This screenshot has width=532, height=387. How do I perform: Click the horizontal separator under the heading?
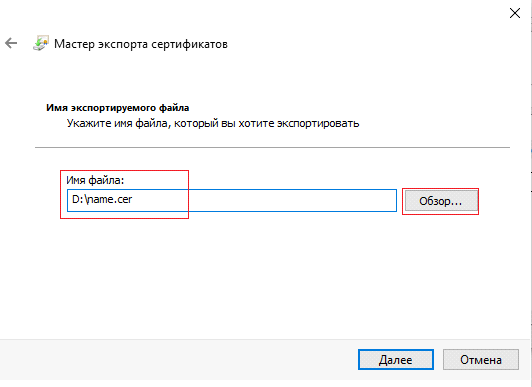[x=272, y=148]
